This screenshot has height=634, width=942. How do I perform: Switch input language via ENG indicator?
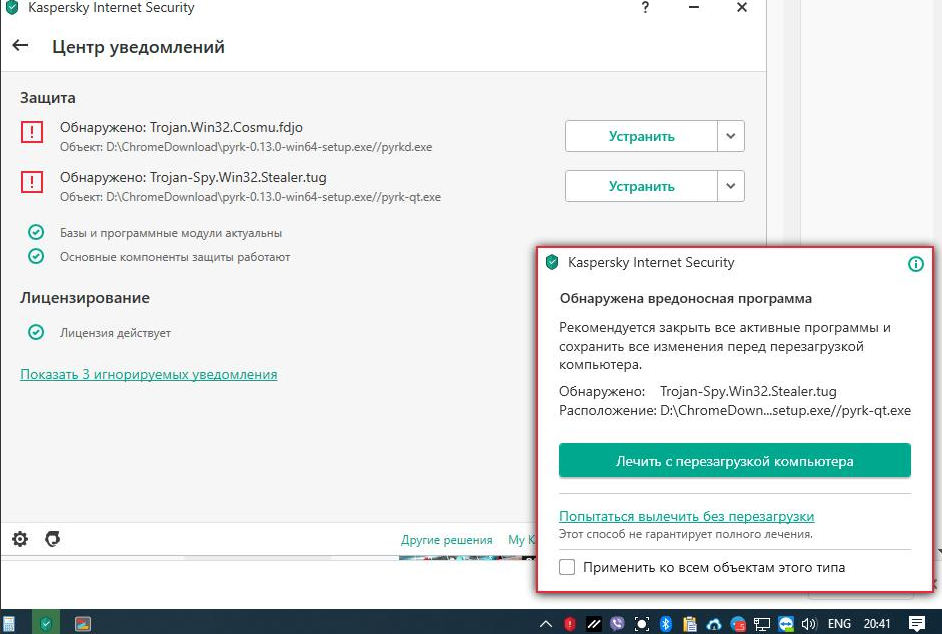click(x=839, y=624)
